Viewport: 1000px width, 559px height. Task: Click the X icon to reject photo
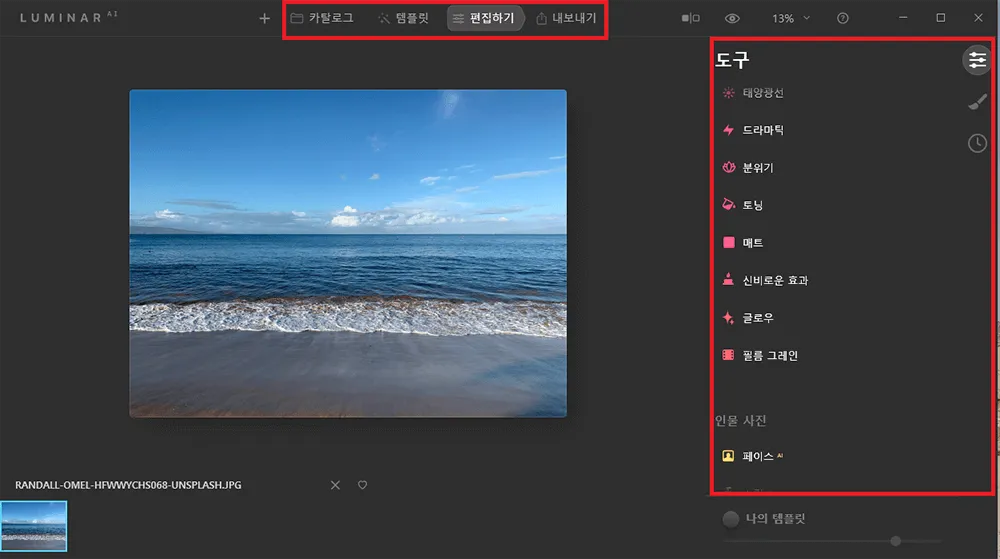pyautogui.click(x=335, y=485)
